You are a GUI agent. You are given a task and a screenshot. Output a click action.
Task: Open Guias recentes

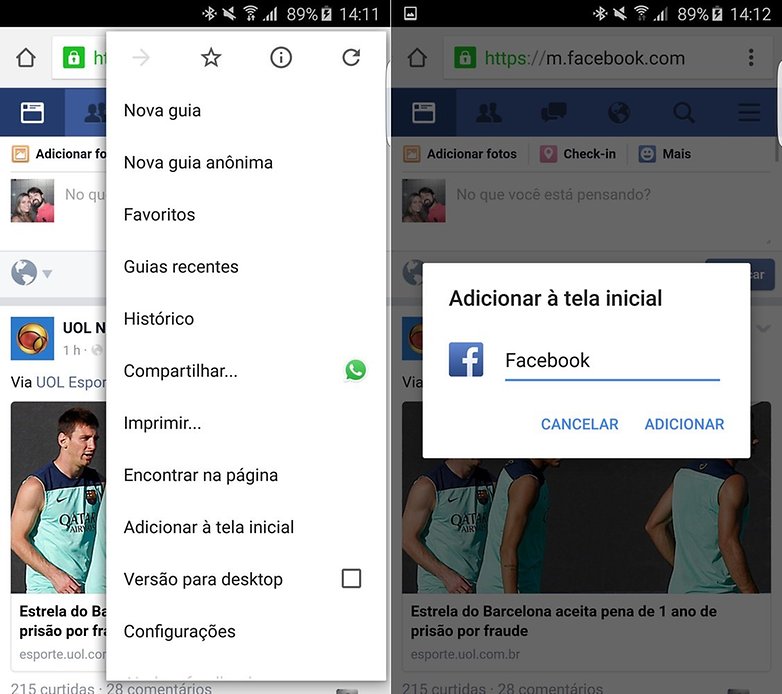point(246,267)
